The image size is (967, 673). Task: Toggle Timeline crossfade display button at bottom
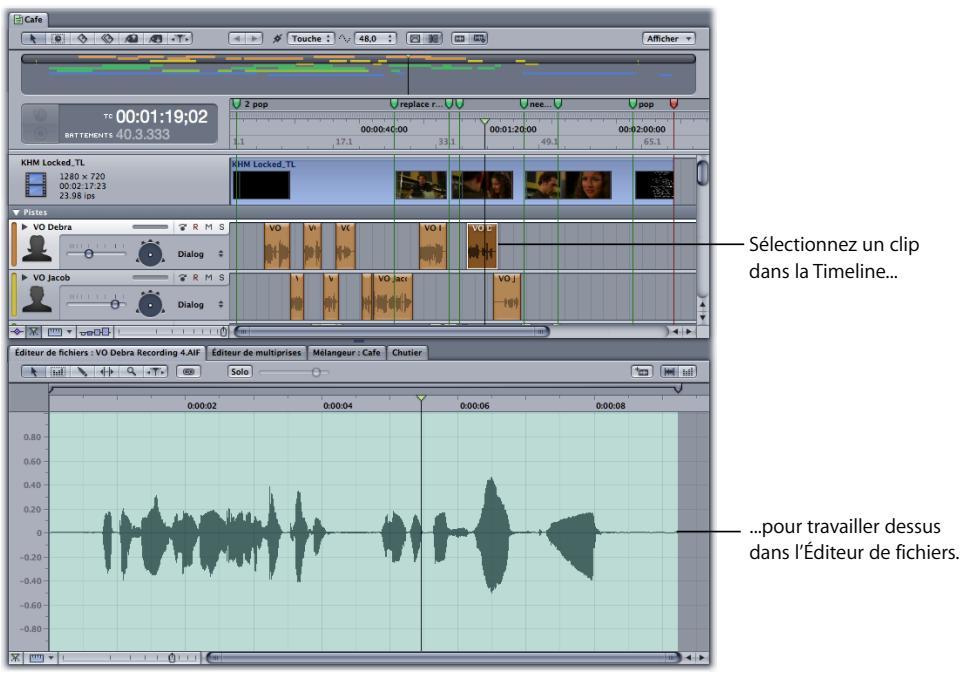[33, 332]
